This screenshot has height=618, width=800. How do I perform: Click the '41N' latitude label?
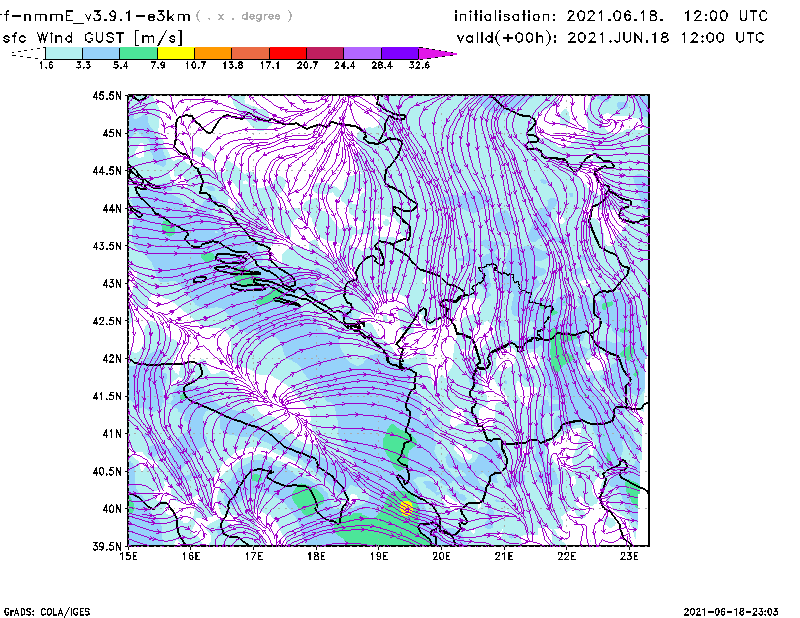point(112,434)
